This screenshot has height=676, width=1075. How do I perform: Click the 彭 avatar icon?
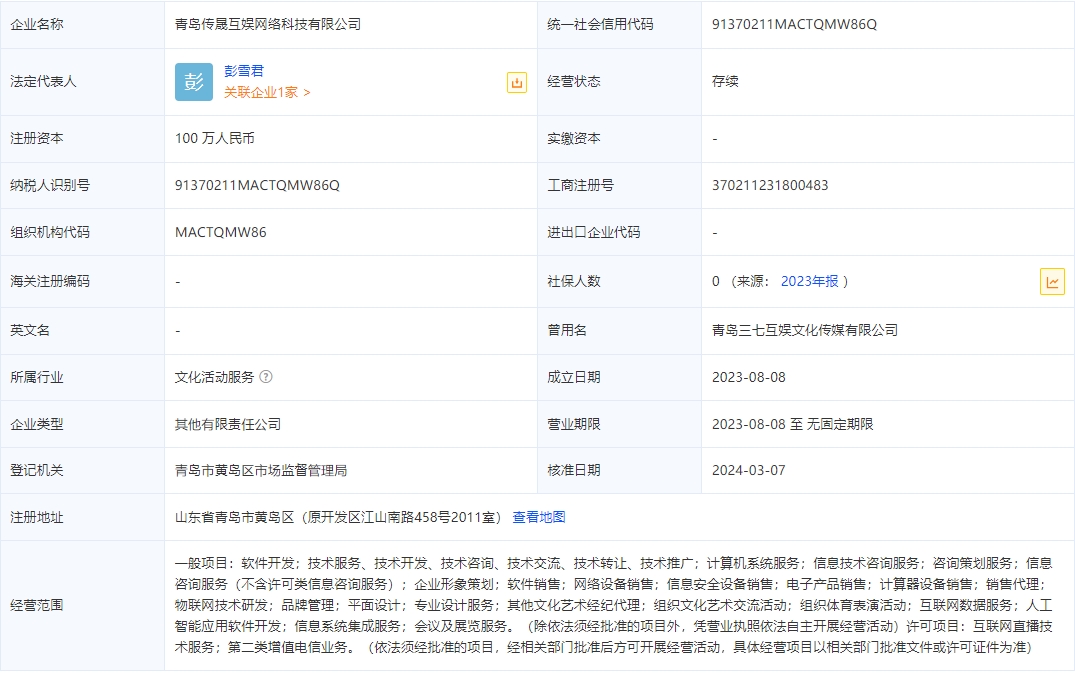point(194,82)
